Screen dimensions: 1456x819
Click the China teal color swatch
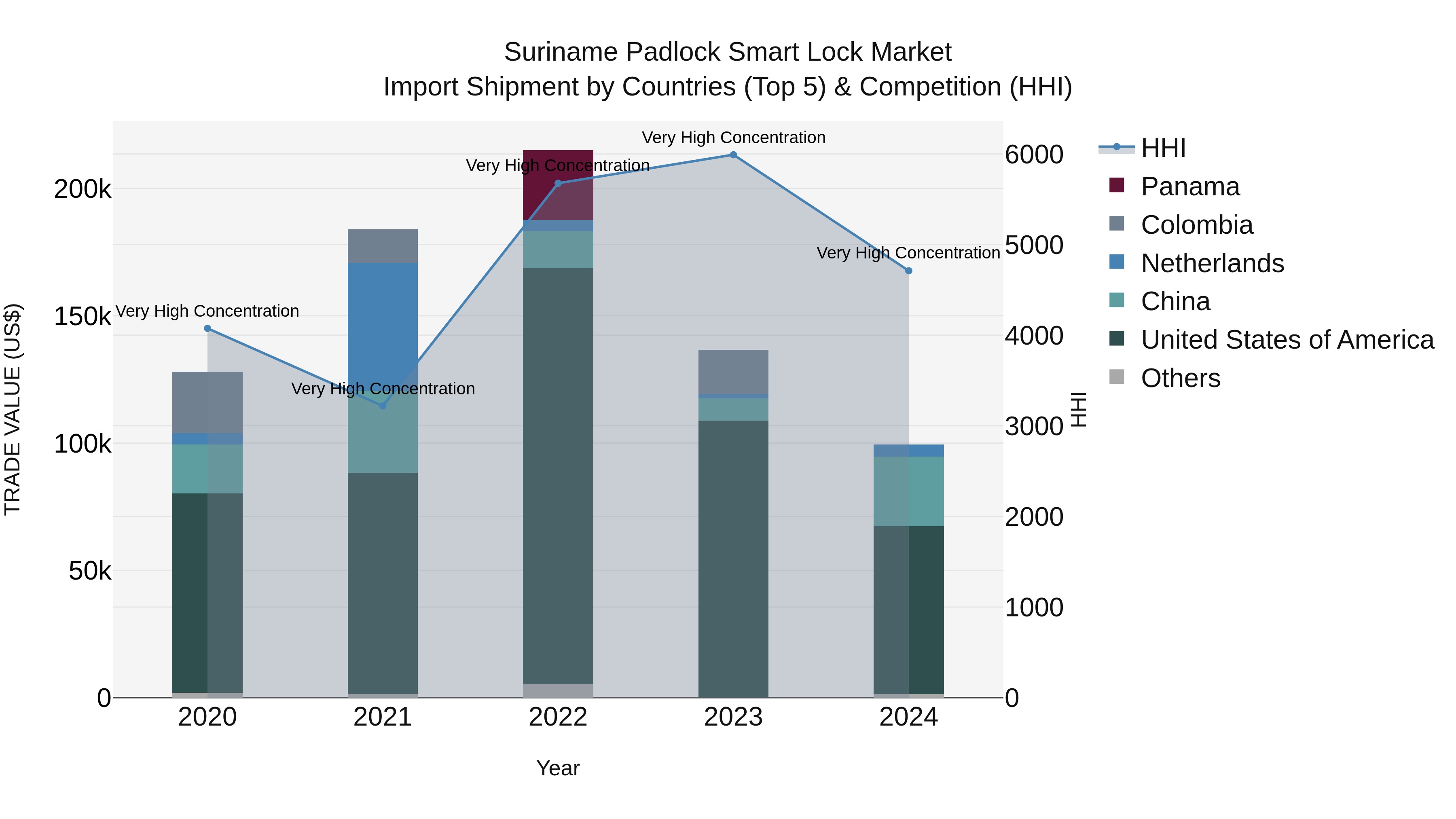tap(1116, 300)
